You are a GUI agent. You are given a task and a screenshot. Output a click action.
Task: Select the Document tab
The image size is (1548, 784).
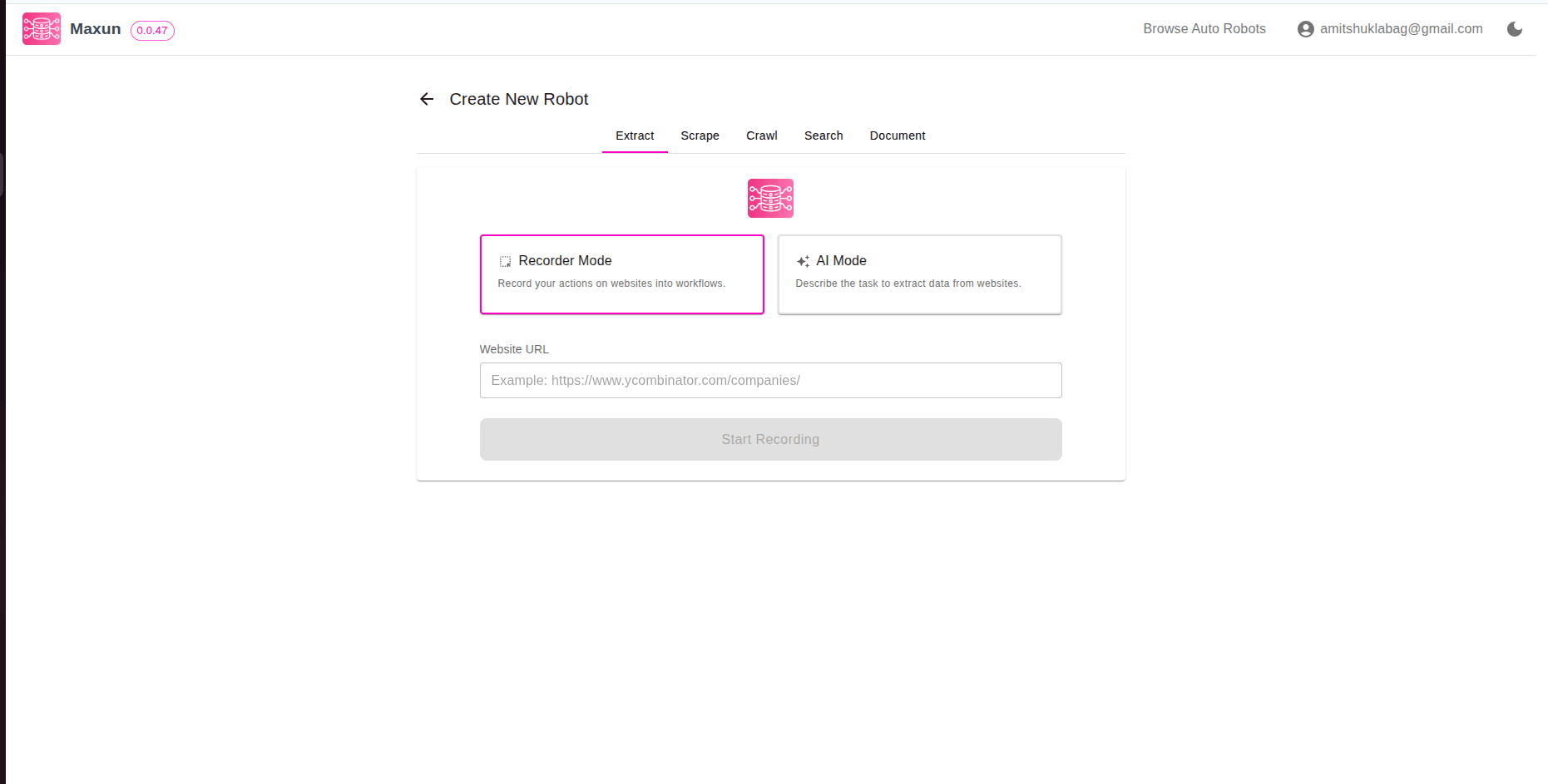tap(898, 136)
